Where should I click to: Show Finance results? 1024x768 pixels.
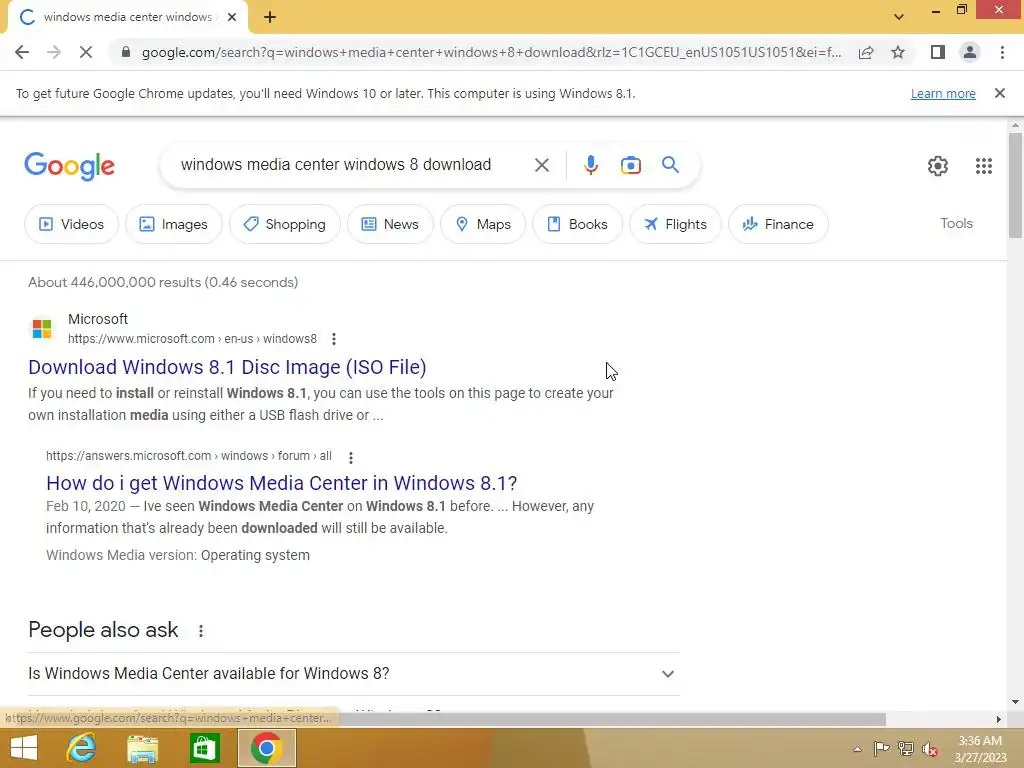[778, 224]
